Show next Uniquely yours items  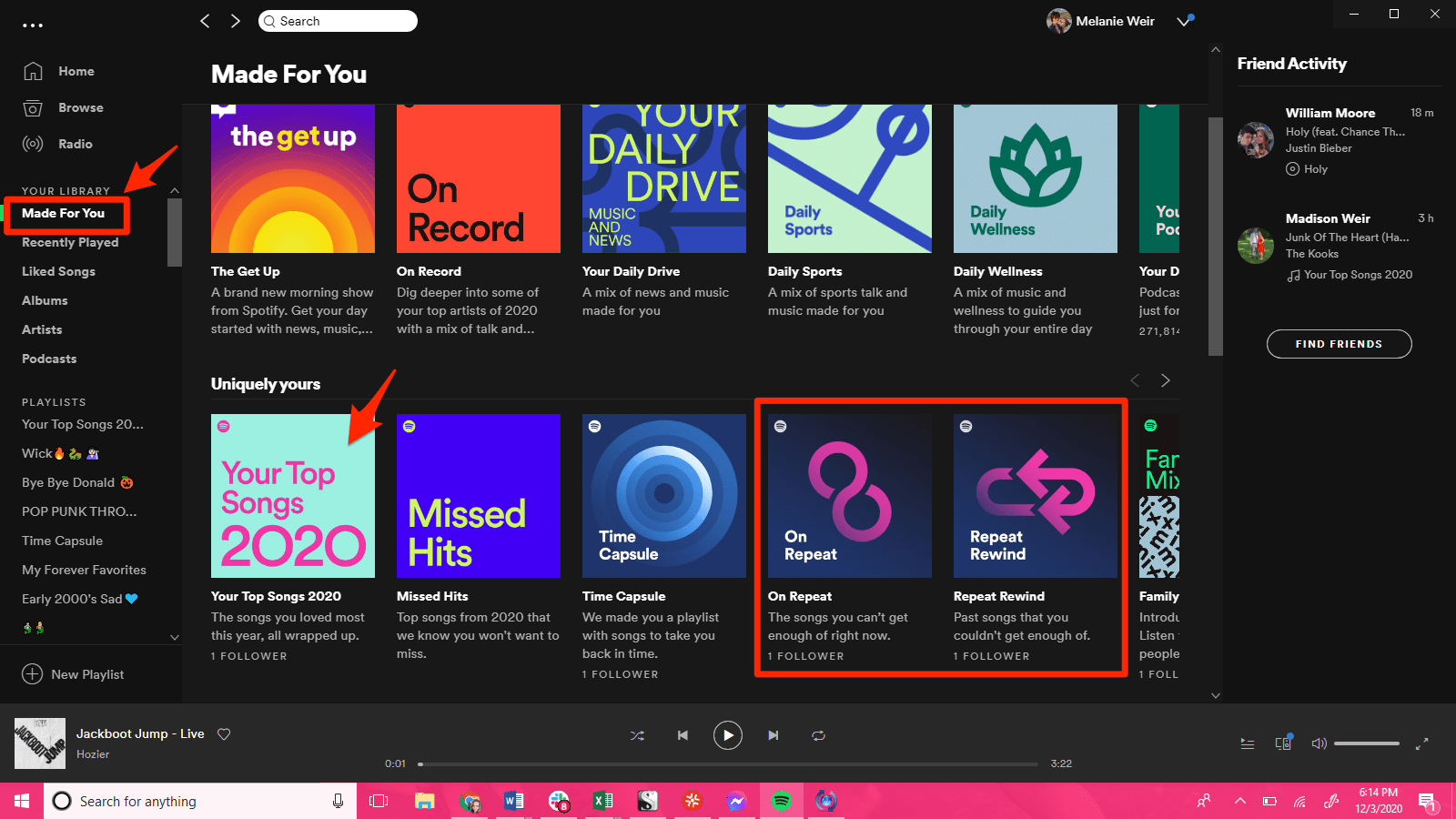[x=1166, y=380]
